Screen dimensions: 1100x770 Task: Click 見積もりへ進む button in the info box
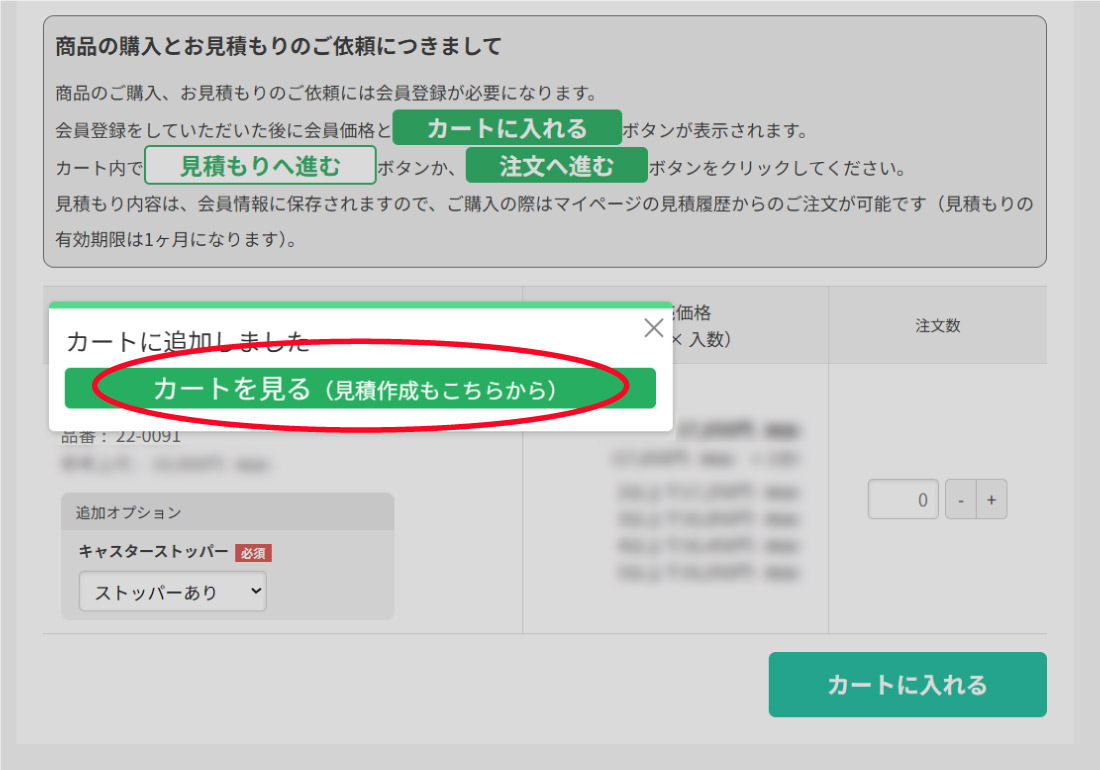[260, 165]
